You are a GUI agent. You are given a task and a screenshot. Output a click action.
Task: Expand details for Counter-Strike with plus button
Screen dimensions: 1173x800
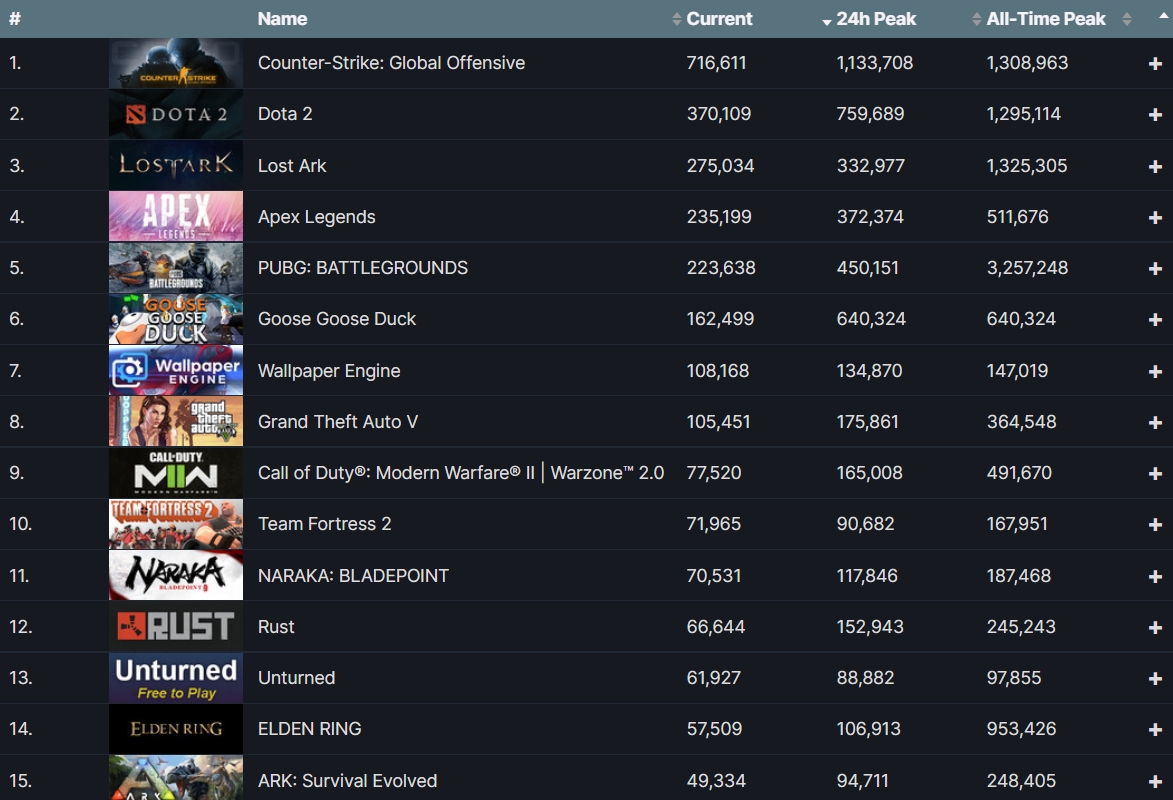coord(1155,62)
